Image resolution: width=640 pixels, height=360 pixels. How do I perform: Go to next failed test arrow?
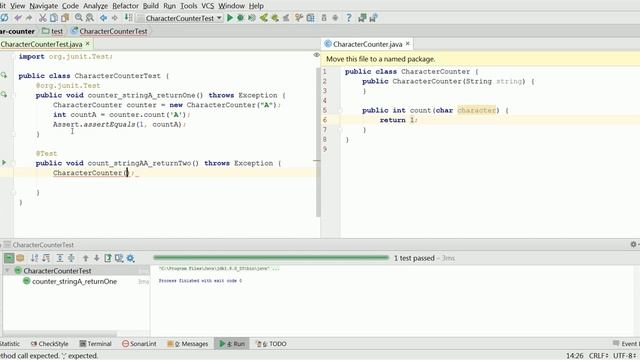96,258
